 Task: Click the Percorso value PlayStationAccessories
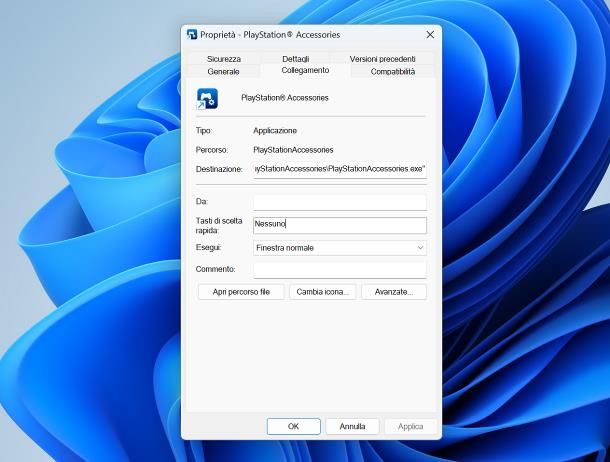293,150
